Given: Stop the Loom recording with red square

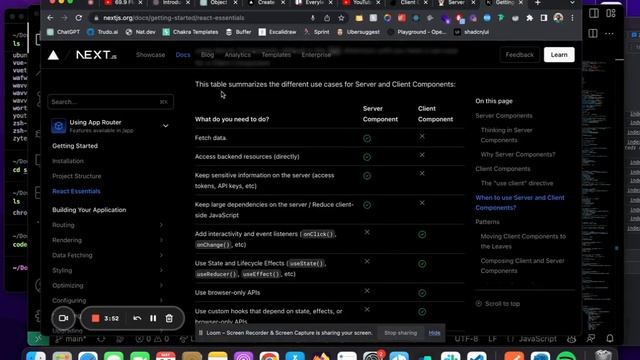Looking at the screenshot, I should tap(96, 318).
